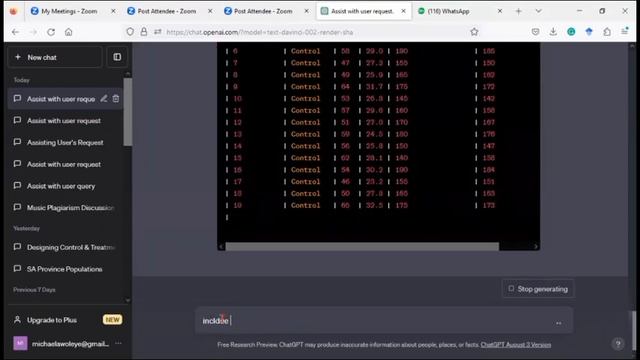Click tracking protection shield icon
Viewport: 640px width, 360px height.
(x=130, y=32)
